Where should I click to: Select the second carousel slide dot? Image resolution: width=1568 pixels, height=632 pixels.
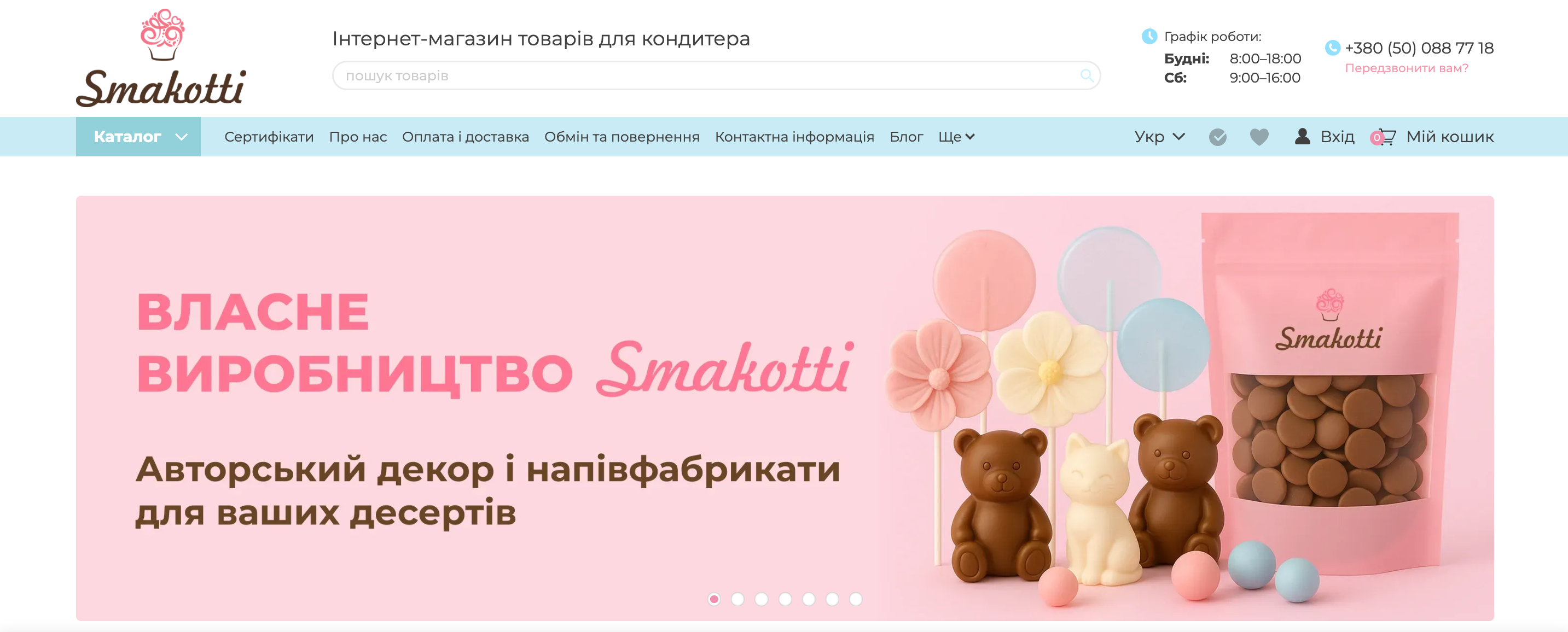pyautogui.click(x=737, y=599)
